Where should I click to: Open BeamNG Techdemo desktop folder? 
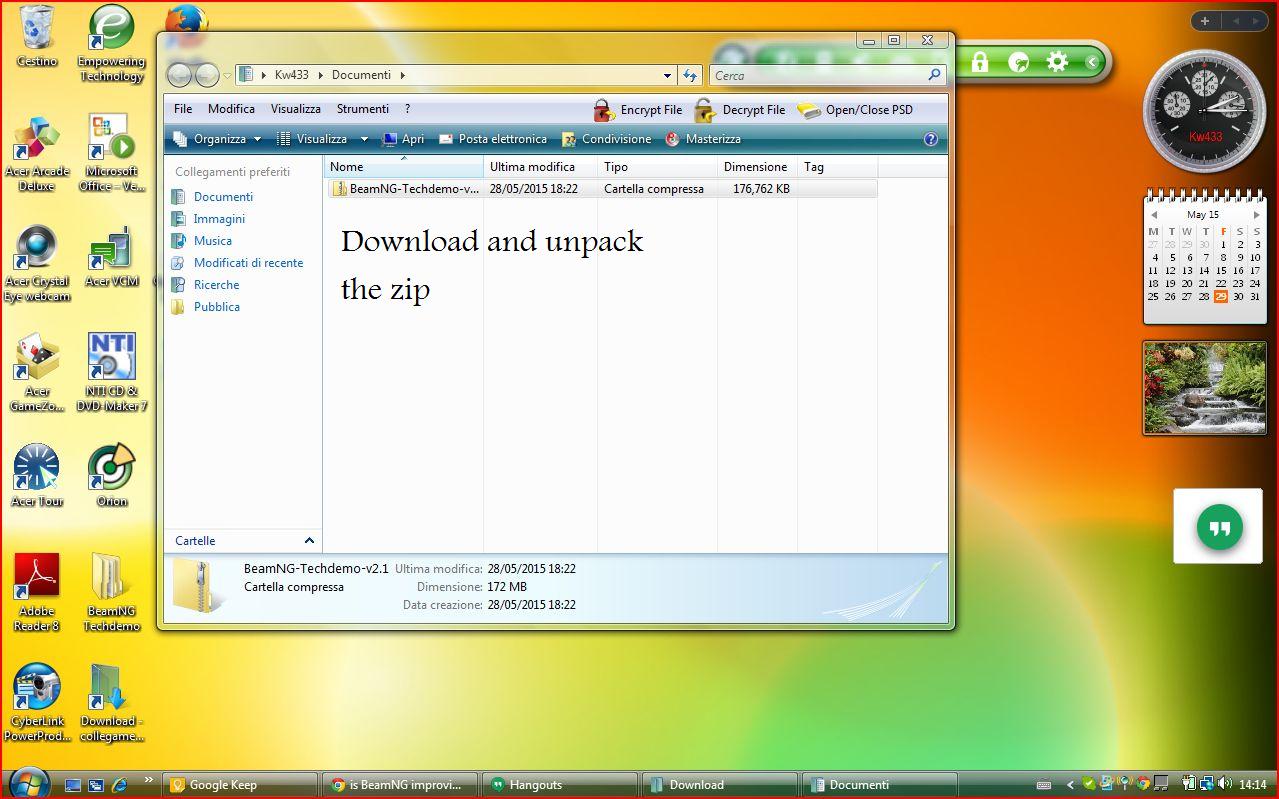111,592
